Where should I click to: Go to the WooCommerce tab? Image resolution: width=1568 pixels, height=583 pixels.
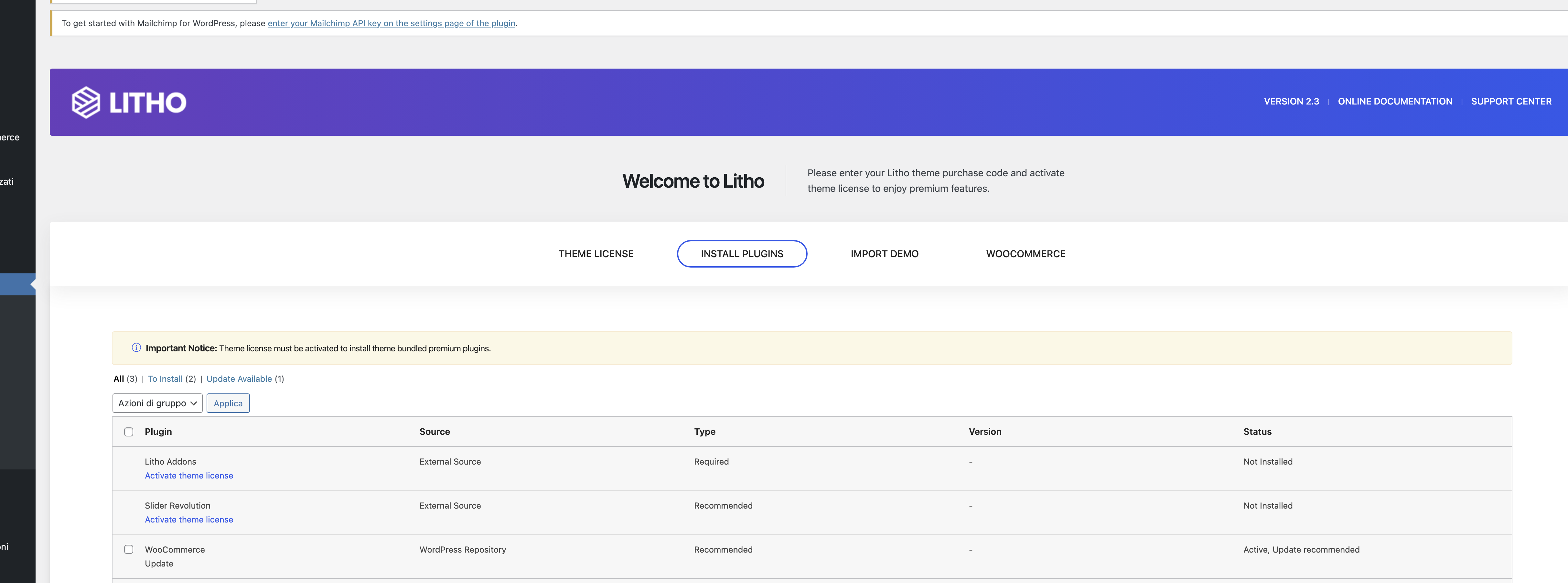tap(1025, 254)
